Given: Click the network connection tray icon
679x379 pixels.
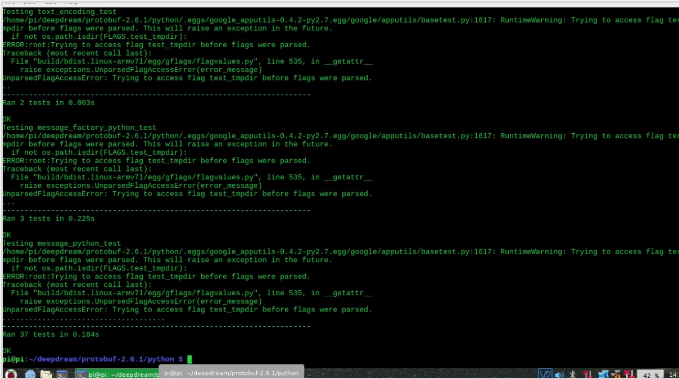Looking at the screenshot, I should click(x=604, y=374).
